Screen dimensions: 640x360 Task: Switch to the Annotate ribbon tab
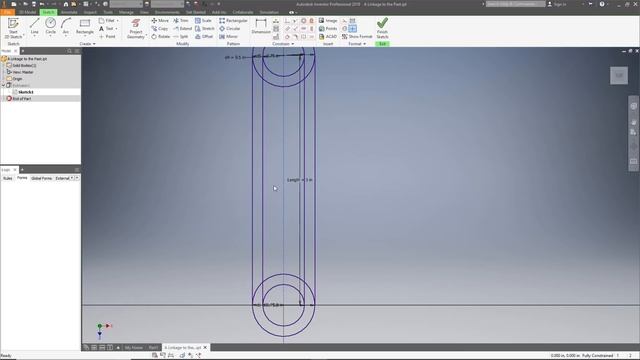(69, 12)
